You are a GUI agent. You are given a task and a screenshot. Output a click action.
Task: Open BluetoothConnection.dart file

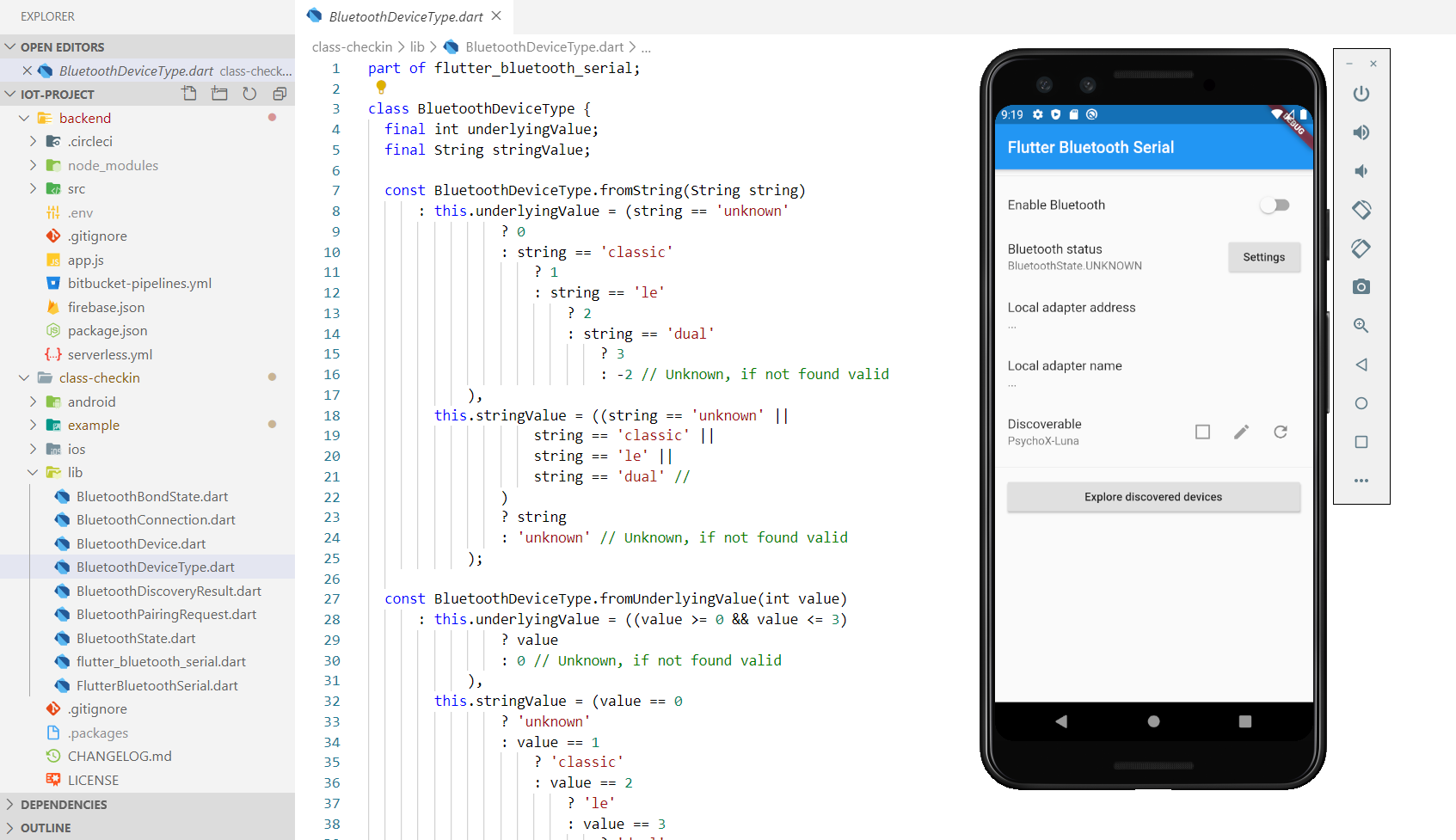pyautogui.click(x=156, y=519)
